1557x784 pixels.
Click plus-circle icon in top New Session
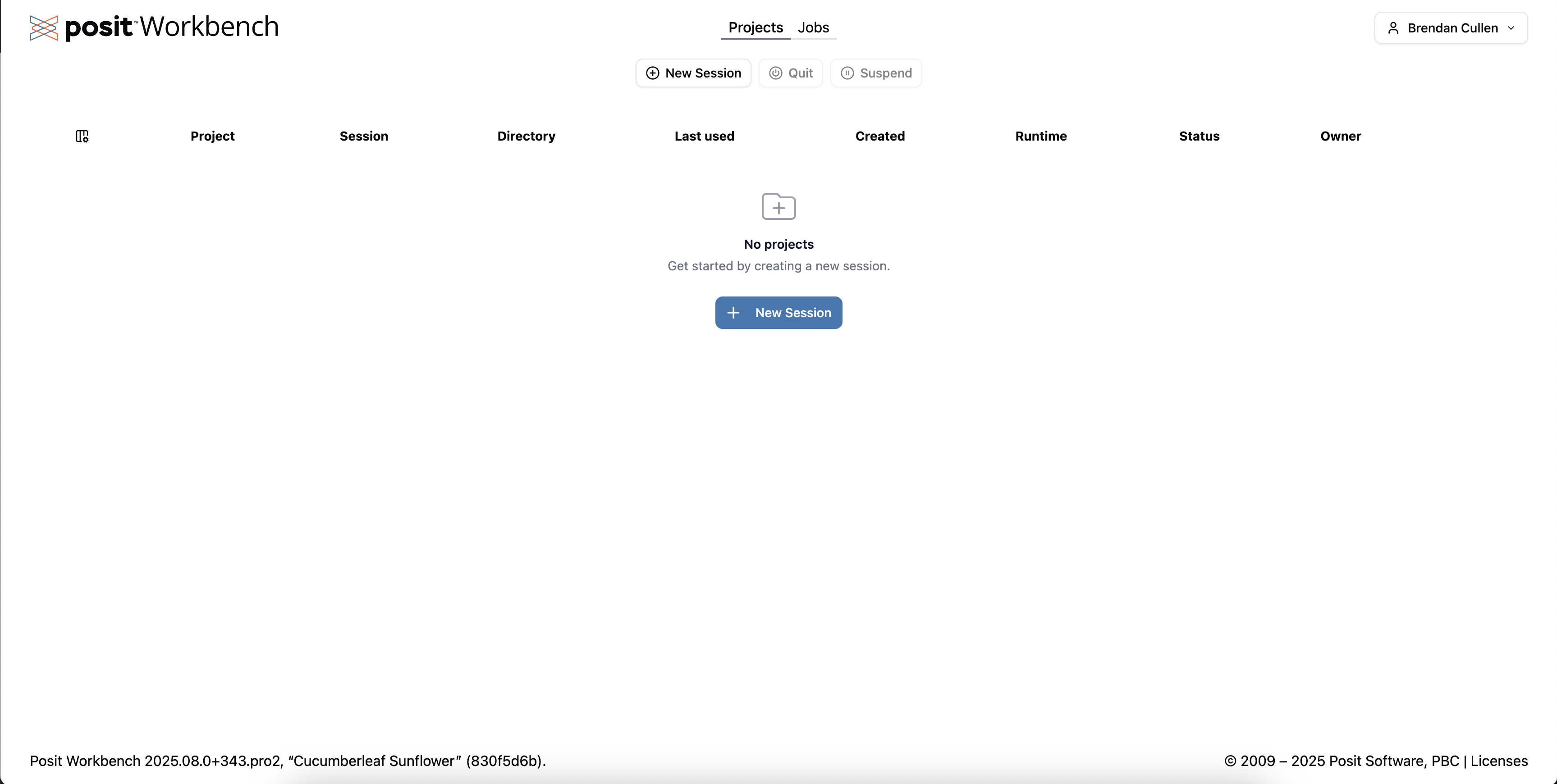[653, 73]
